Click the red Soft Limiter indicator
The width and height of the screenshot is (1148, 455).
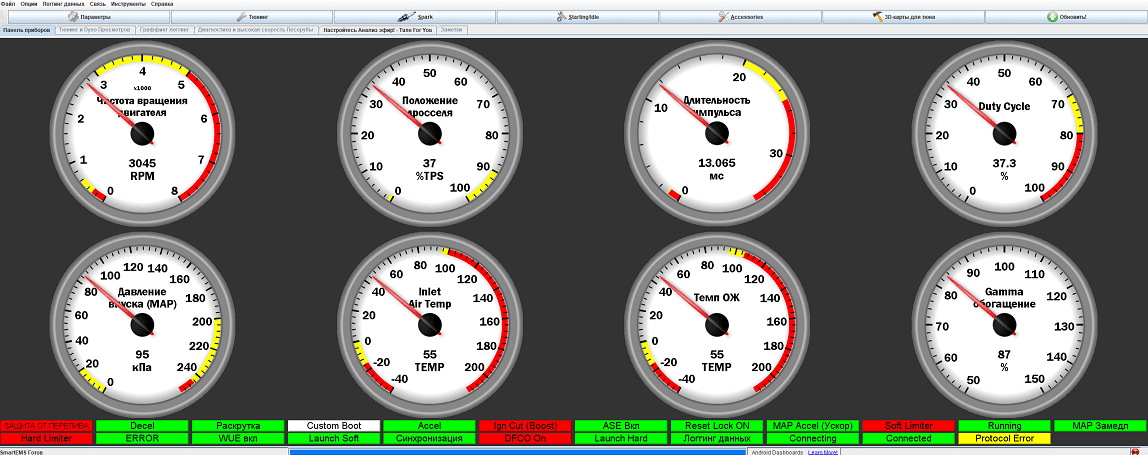(909, 426)
